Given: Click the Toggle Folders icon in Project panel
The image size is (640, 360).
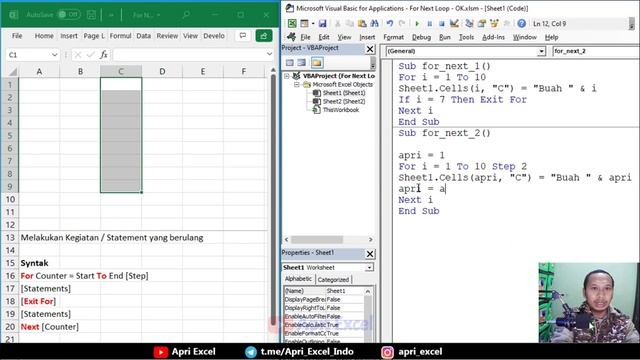Looking at the screenshot, I should (x=317, y=62).
